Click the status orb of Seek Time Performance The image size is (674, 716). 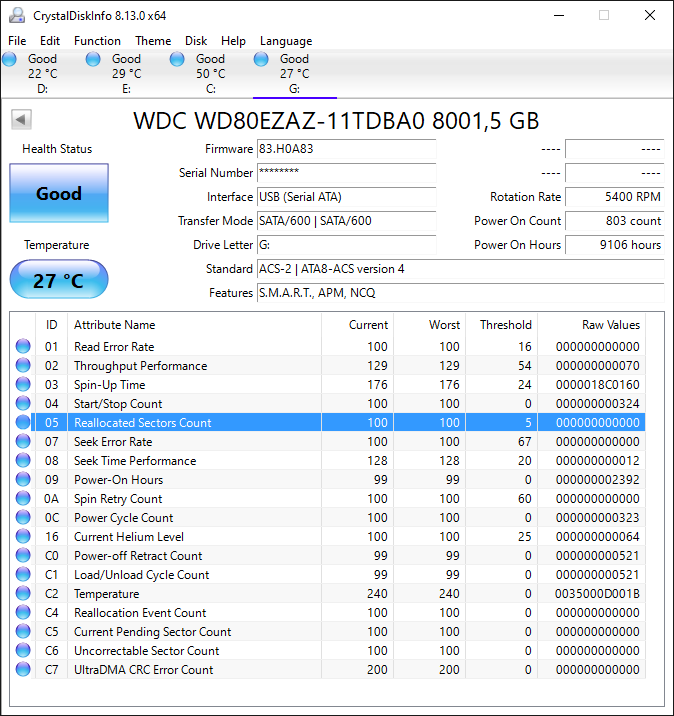tap(23, 460)
